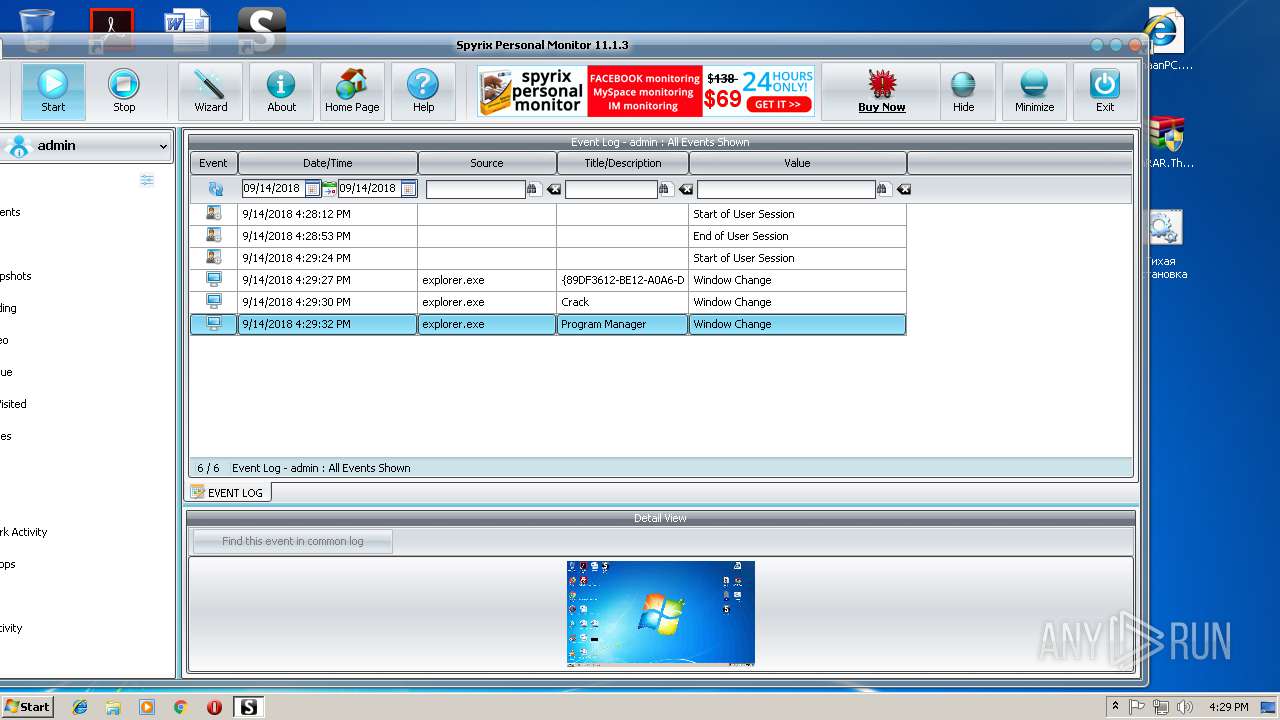Open the start date calendar picker
The image size is (1280, 720).
[x=312, y=189]
